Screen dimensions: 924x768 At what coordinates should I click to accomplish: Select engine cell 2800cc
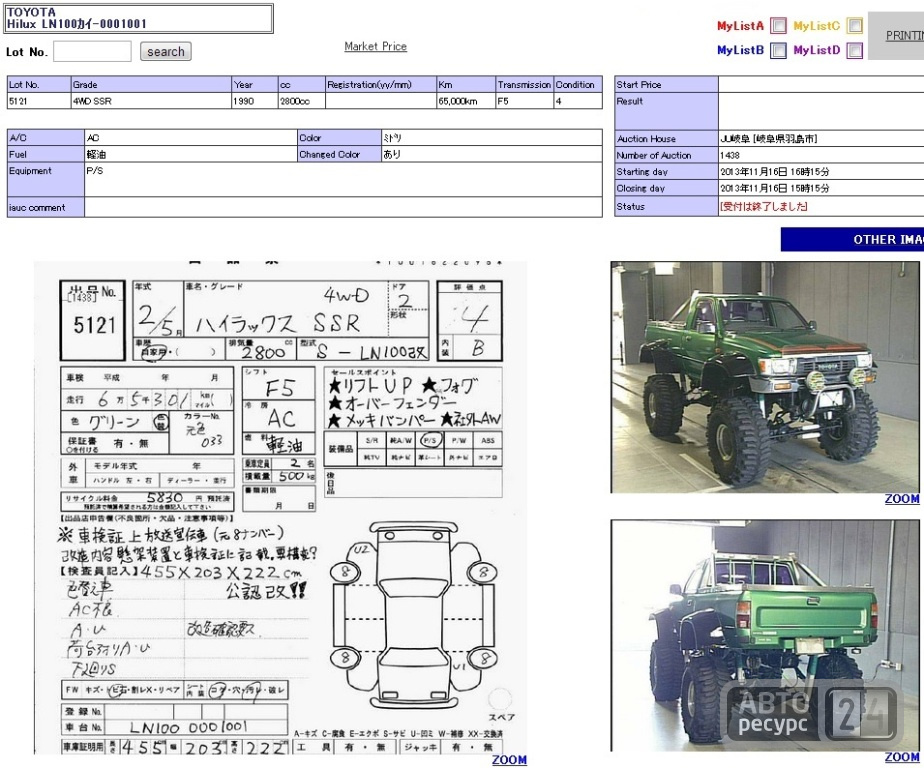[302, 101]
